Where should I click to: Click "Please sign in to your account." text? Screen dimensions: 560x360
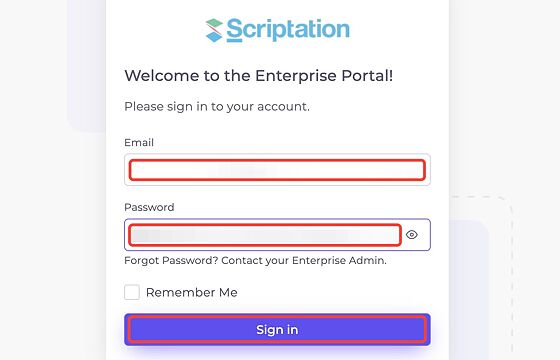(x=217, y=107)
